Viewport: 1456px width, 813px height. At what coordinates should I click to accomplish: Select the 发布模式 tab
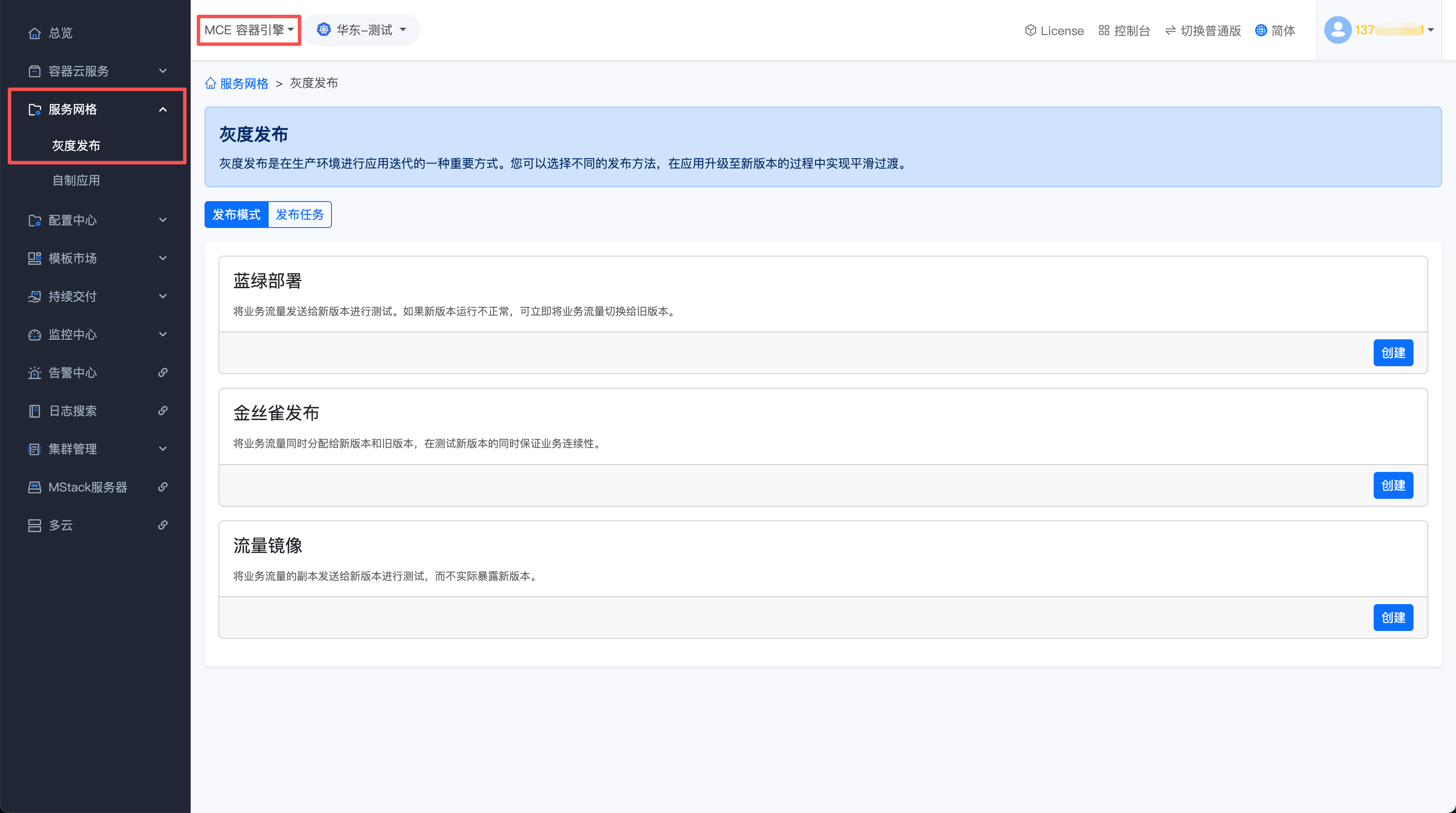tap(236, 215)
